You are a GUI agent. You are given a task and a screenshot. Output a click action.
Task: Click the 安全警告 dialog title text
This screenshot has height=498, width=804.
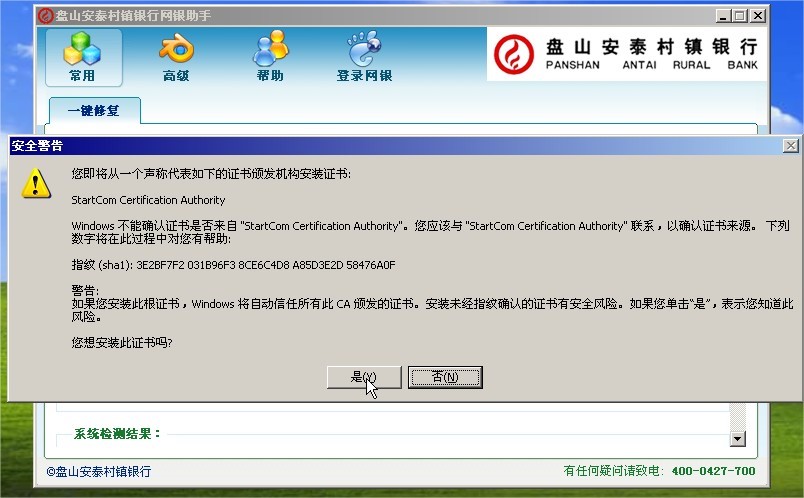coord(37,146)
